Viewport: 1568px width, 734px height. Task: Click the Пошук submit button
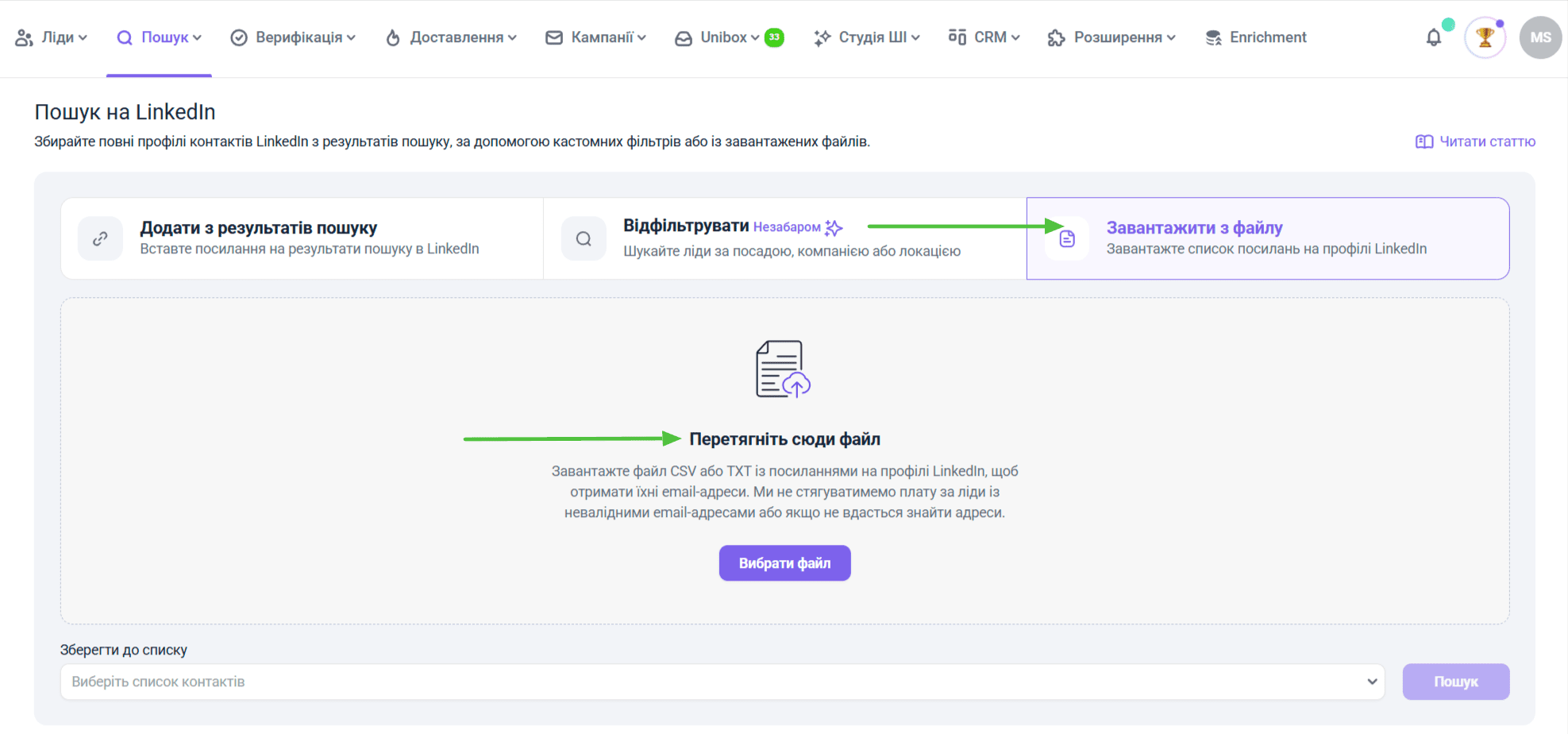point(1455,682)
